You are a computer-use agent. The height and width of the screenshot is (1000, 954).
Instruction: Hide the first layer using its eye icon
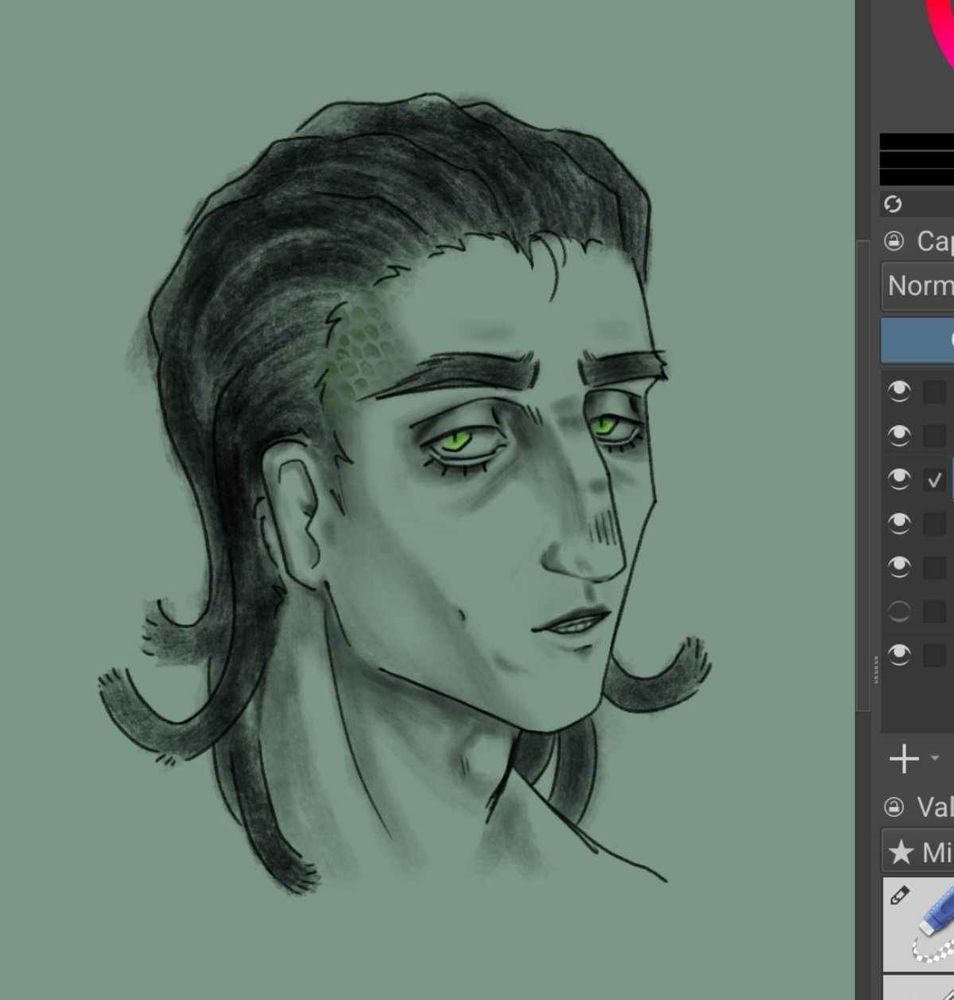click(x=899, y=392)
